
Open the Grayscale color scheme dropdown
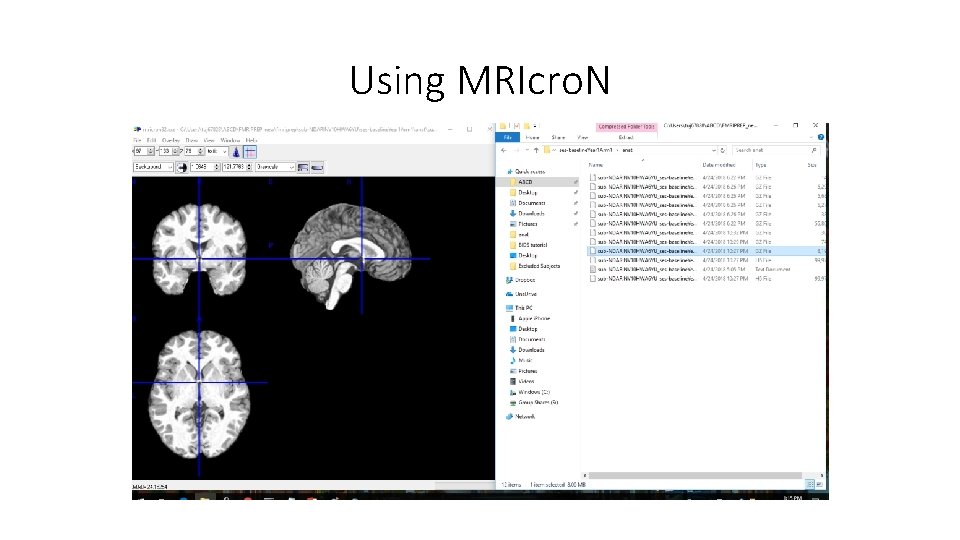275,167
